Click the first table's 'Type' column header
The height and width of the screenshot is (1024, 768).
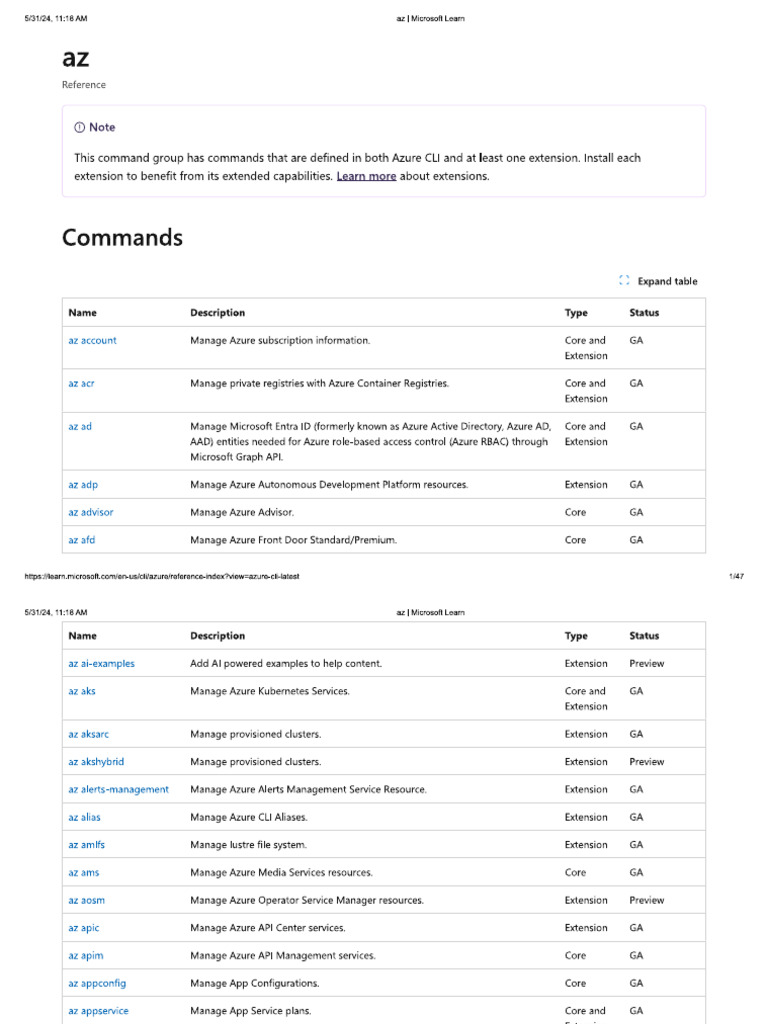[x=576, y=313]
